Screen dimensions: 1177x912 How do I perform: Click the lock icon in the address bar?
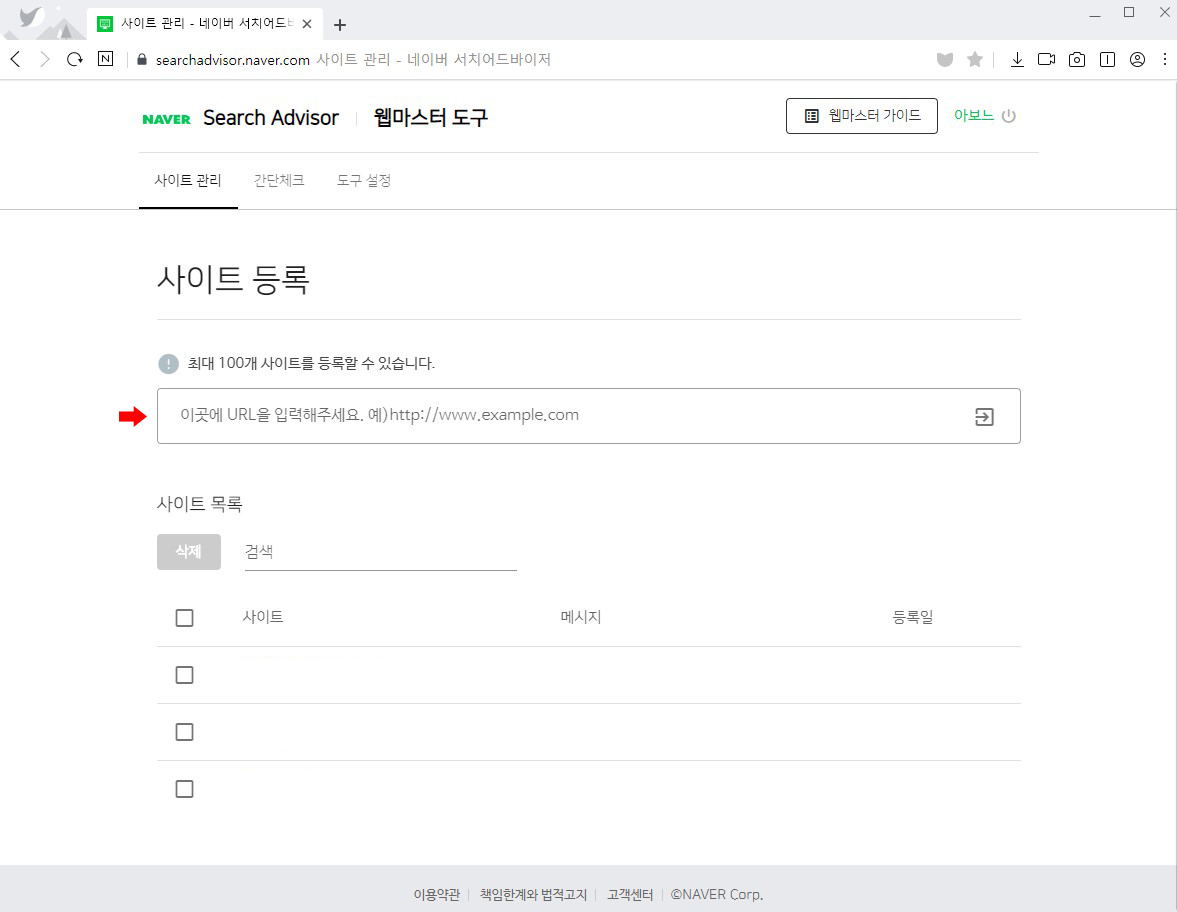(x=142, y=59)
